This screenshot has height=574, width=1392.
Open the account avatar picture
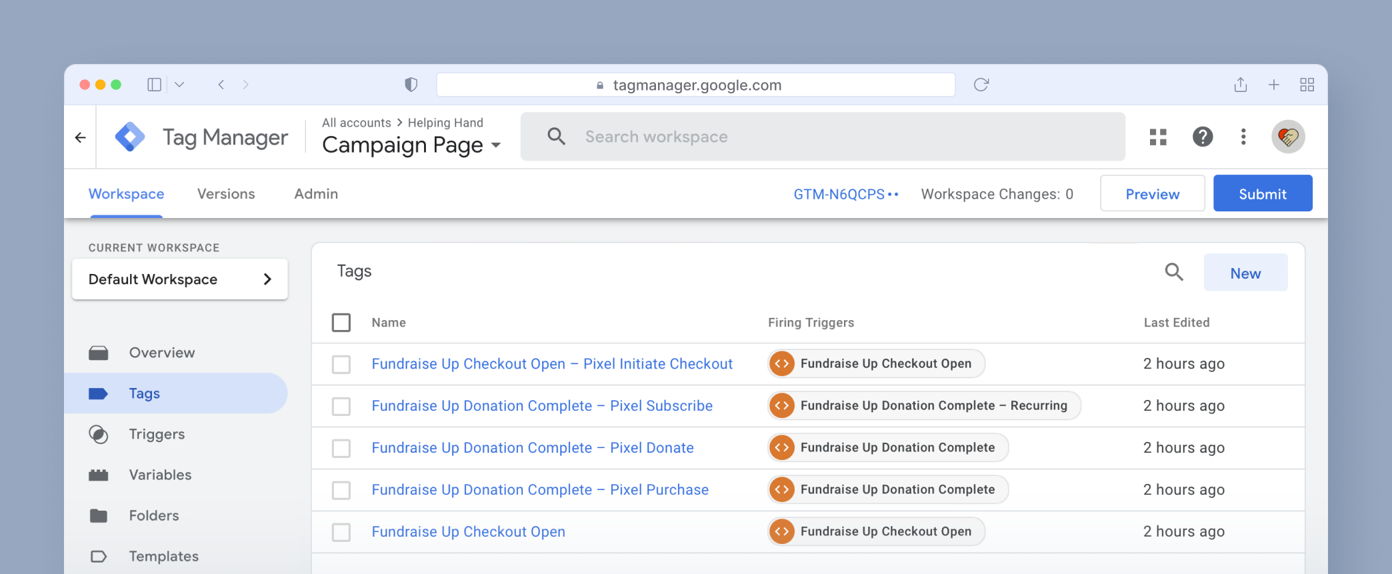[x=1288, y=137]
